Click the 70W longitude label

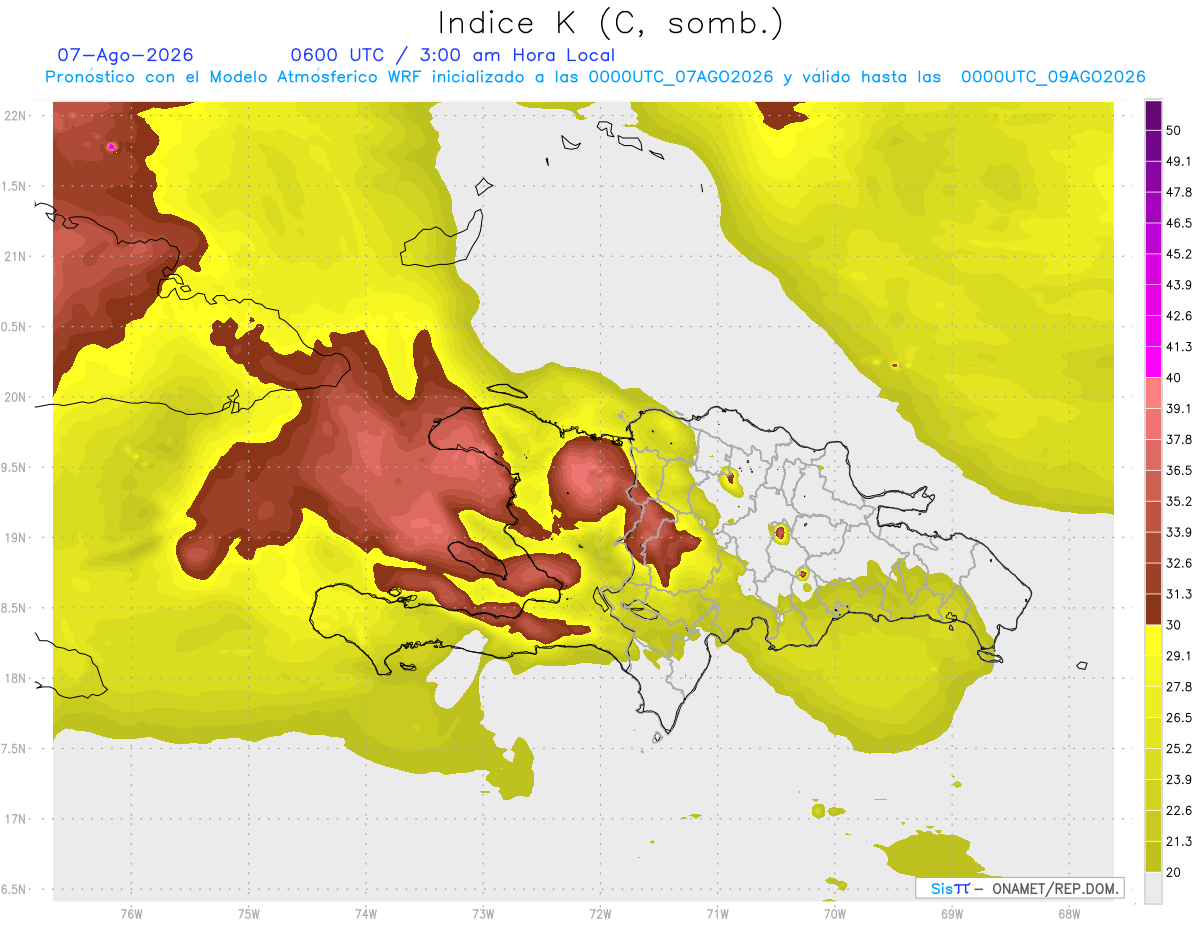pos(835,913)
